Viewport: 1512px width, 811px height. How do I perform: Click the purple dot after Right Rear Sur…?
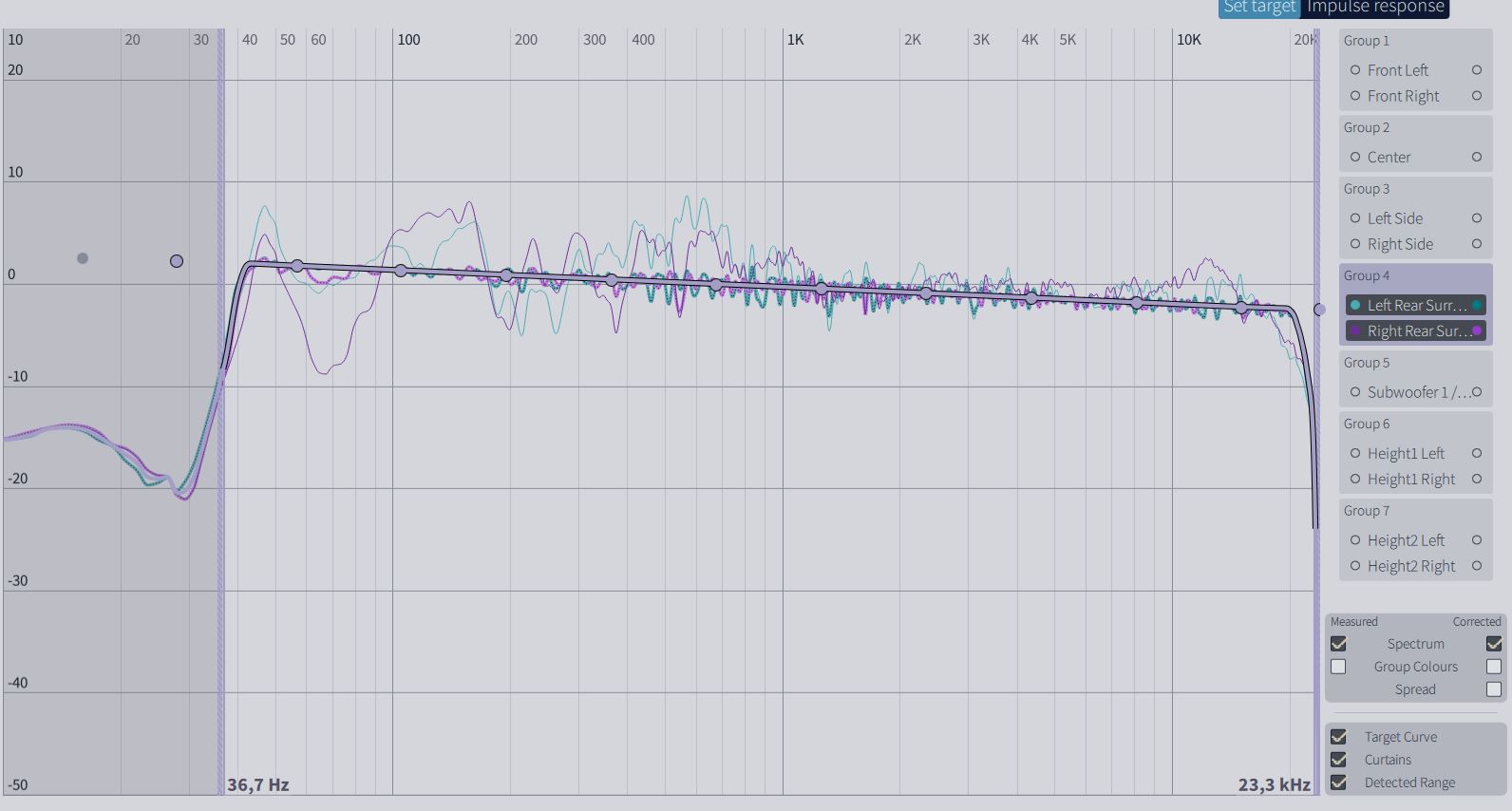point(1477,330)
